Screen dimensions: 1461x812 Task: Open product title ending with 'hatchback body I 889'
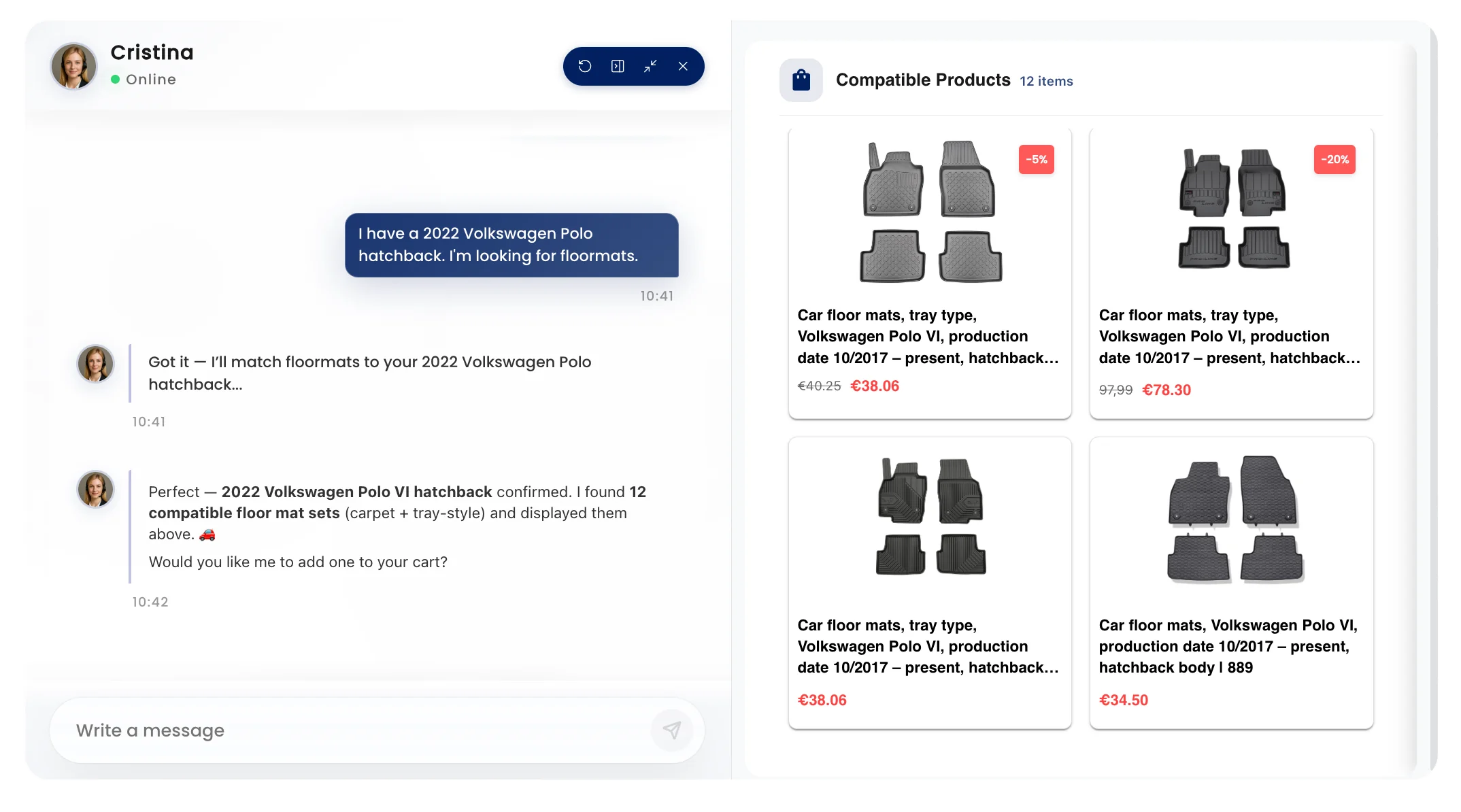click(1228, 646)
